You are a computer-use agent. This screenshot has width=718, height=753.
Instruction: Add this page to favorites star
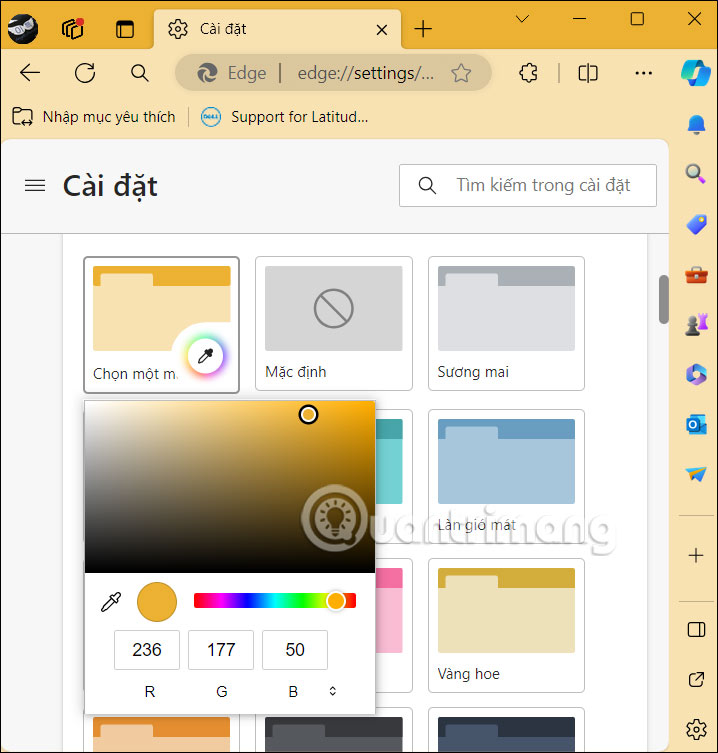(461, 73)
